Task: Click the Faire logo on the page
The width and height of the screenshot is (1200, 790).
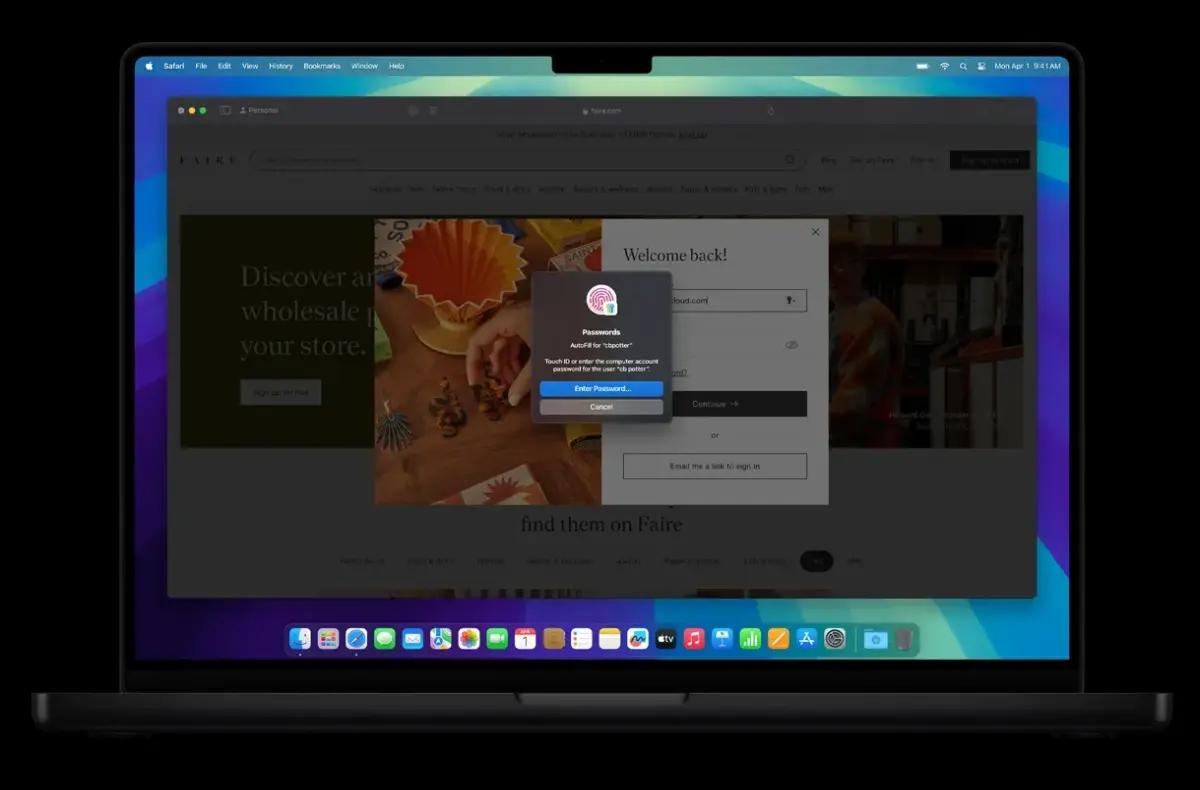Action: [208, 160]
